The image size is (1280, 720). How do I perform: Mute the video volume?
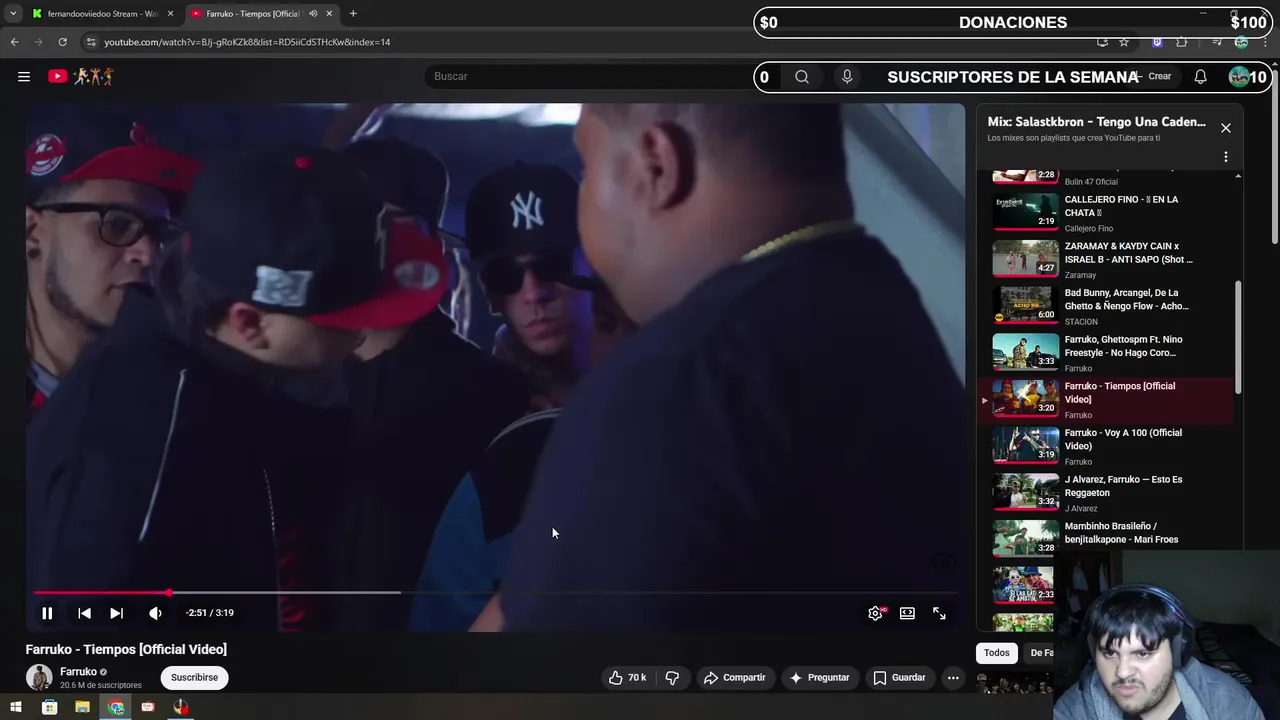click(x=155, y=613)
